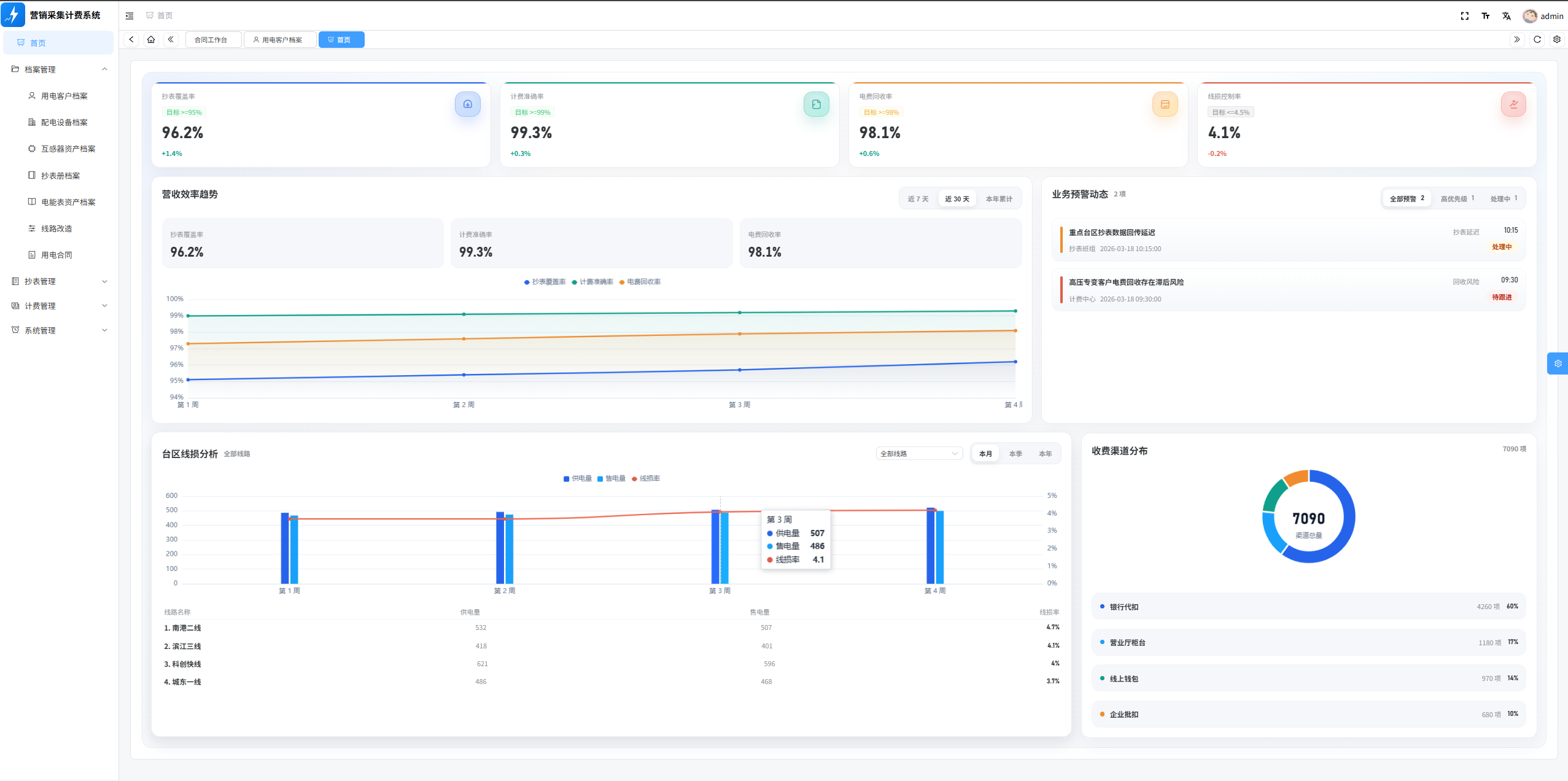Enter fullscreen using the fullscreen icon

pos(1465,16)
